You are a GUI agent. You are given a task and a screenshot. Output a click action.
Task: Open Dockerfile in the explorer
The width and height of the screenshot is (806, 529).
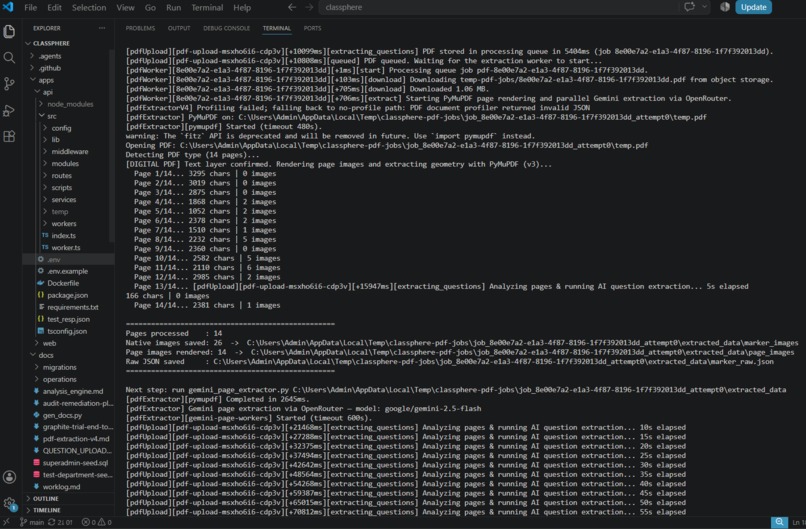[63, 283]
